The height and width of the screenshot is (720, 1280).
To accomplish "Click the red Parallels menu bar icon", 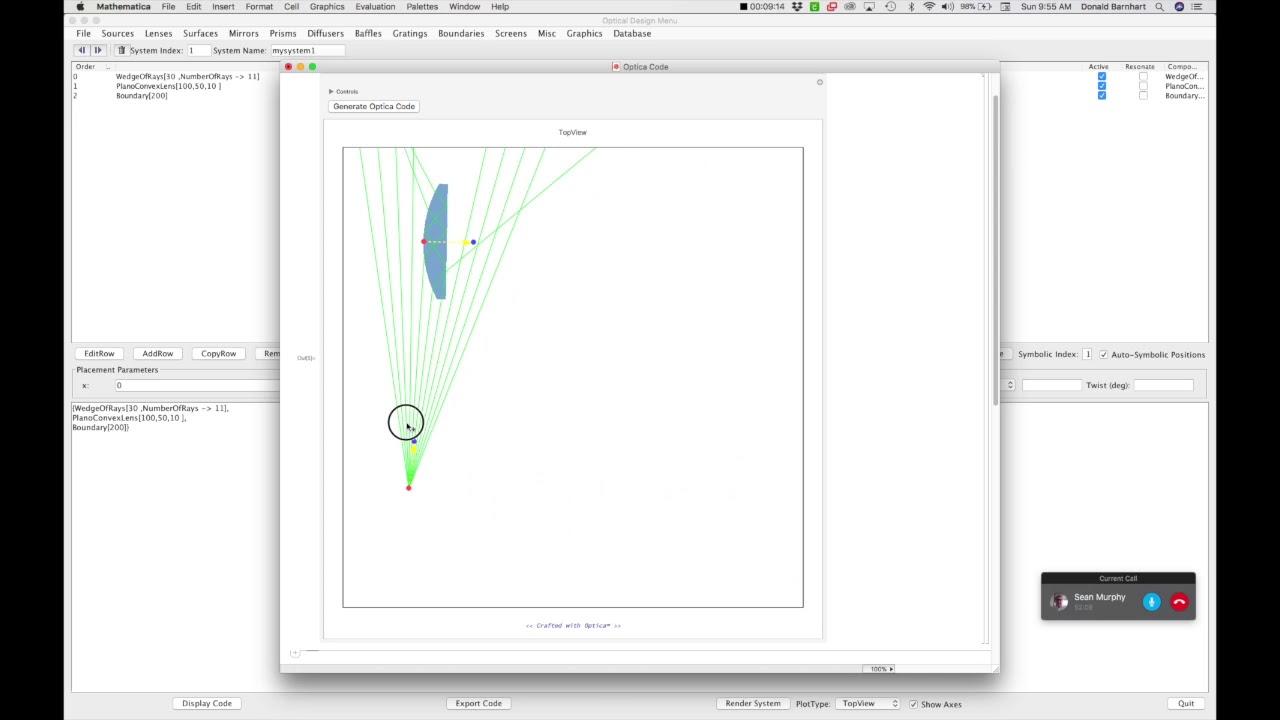I will pos(831,7).
